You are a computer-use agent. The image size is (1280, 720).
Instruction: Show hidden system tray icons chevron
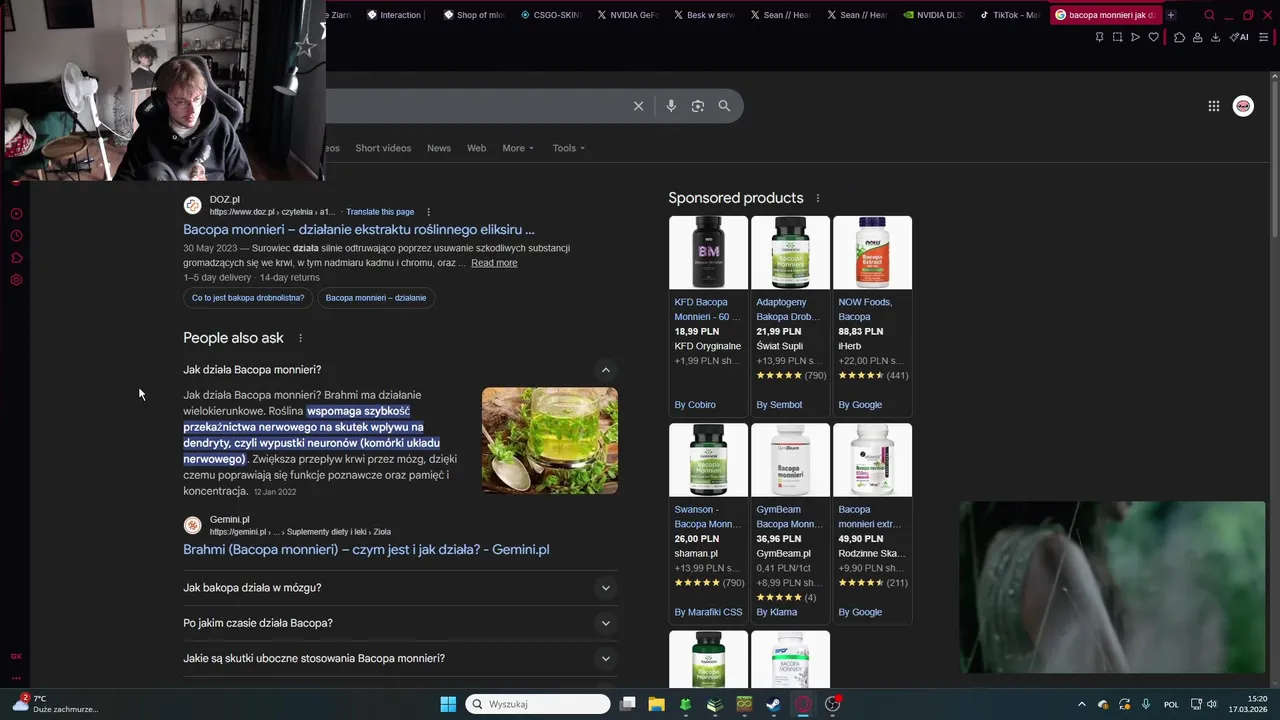[x=1081, y=704]
